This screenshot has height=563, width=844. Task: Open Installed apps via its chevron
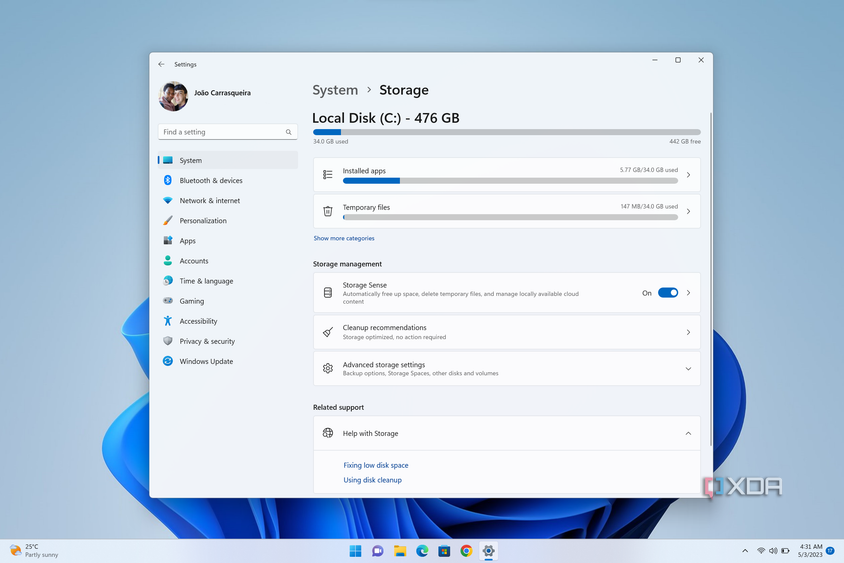point(688,175)
